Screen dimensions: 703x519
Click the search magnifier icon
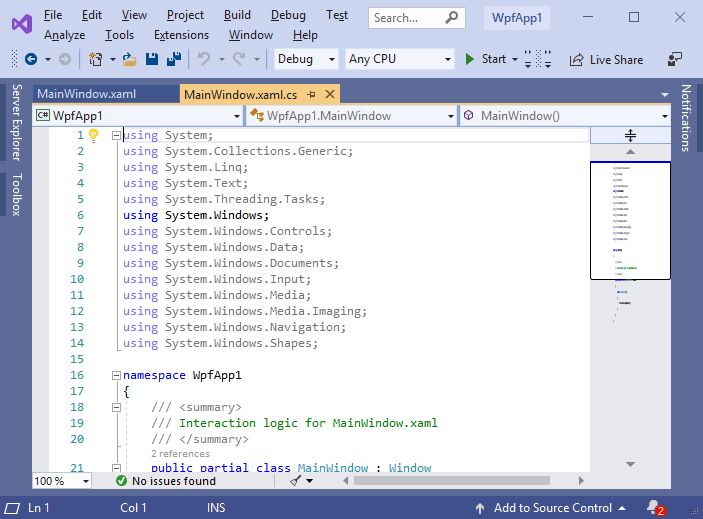pyautogui.click(x=452, y=17)
